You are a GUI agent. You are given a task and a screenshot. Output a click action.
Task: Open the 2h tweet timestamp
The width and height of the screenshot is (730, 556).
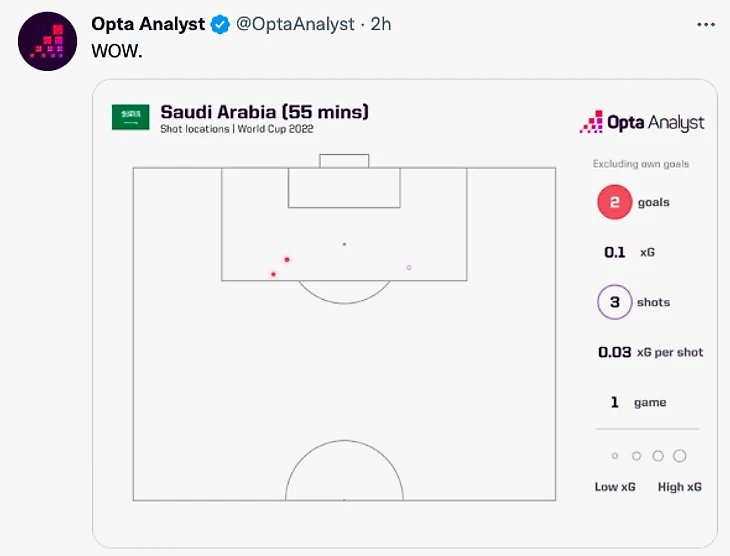(x=381, y=24)
